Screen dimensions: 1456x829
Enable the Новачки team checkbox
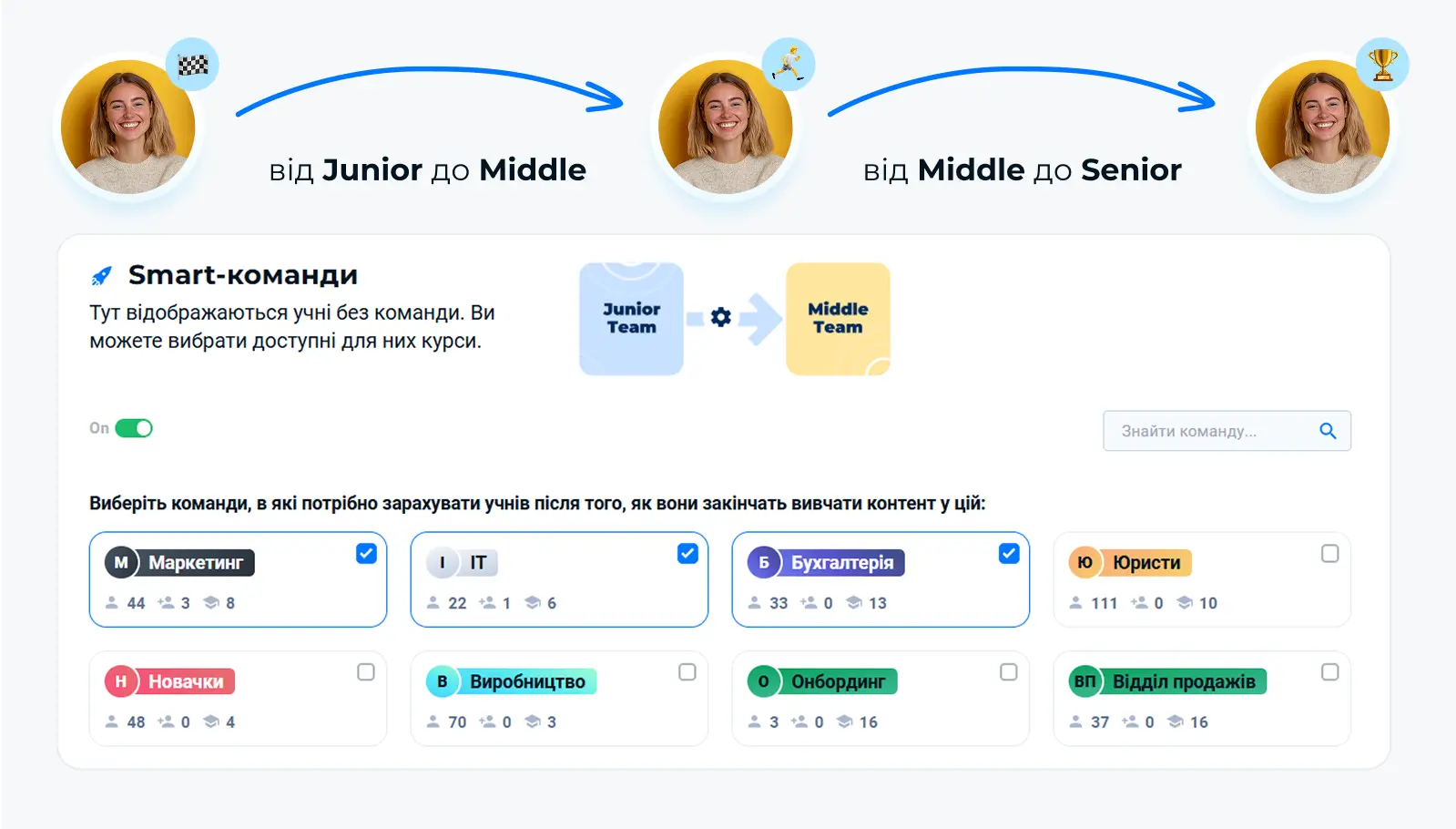pos(366,672)
